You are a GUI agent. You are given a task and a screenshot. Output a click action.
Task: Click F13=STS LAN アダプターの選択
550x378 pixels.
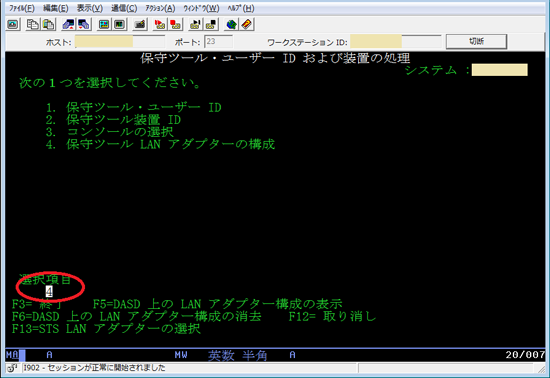106,329
